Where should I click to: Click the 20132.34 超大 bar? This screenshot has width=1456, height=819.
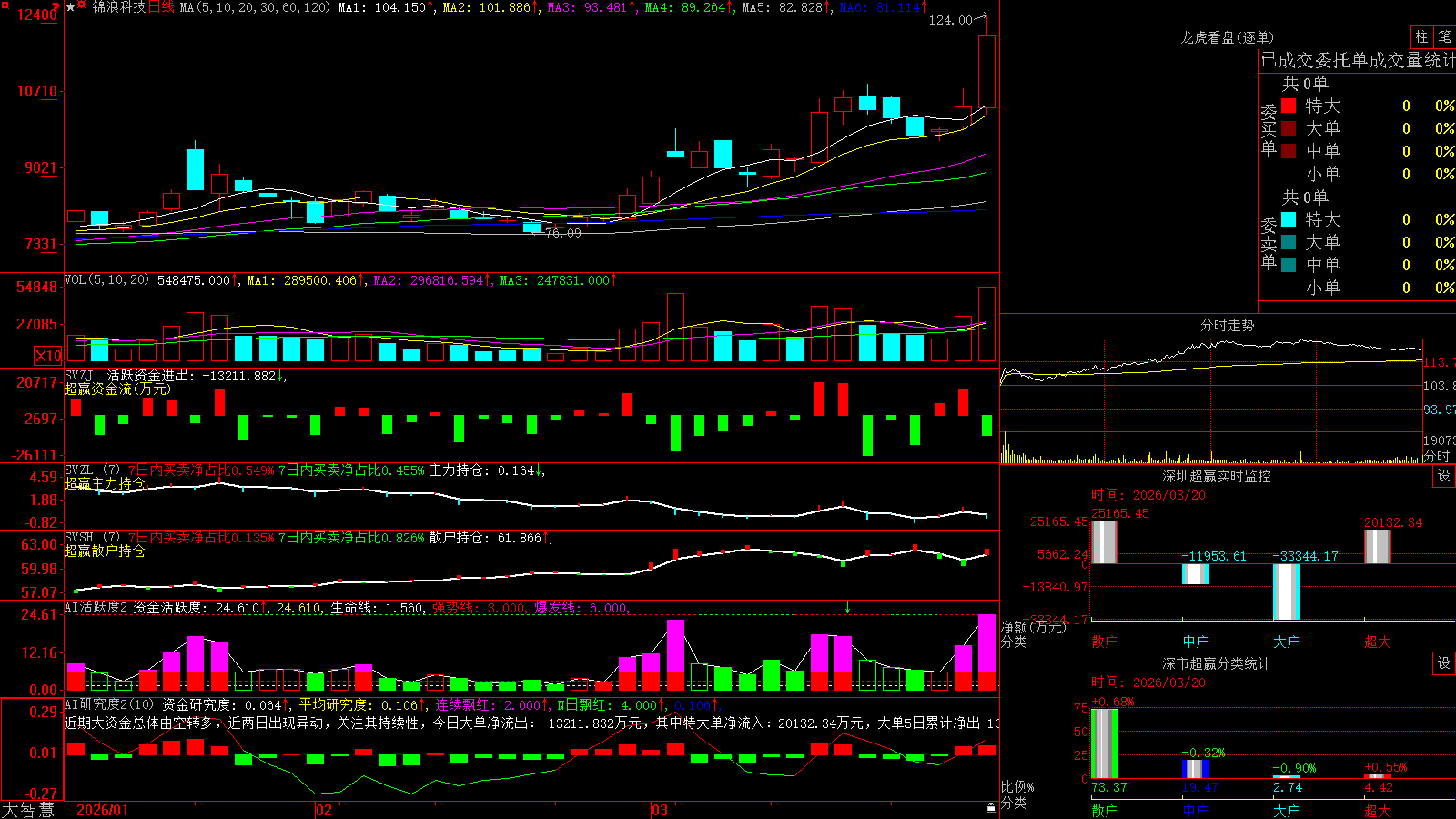[1378, 547]
